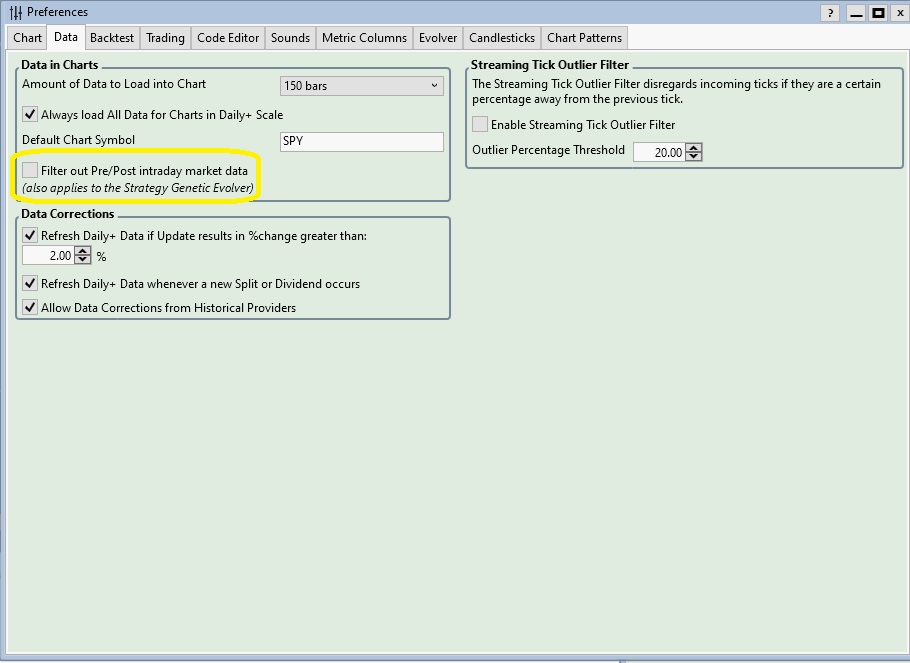Click the Default Chart Symbol input field
910x663 pixels.
(x=362, y=141)
